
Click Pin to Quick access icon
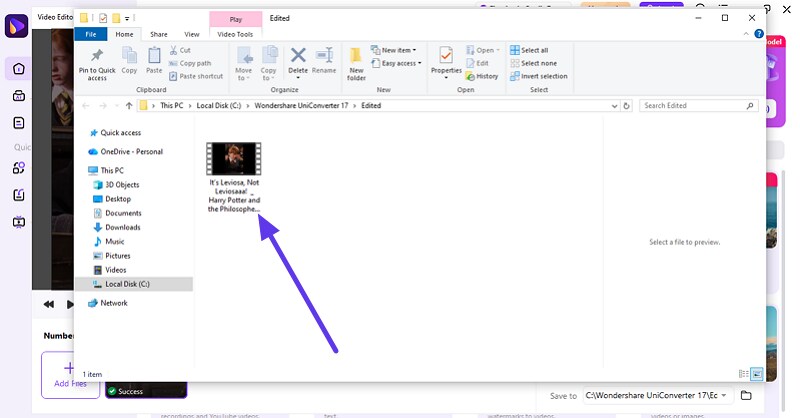click(97, 55)
